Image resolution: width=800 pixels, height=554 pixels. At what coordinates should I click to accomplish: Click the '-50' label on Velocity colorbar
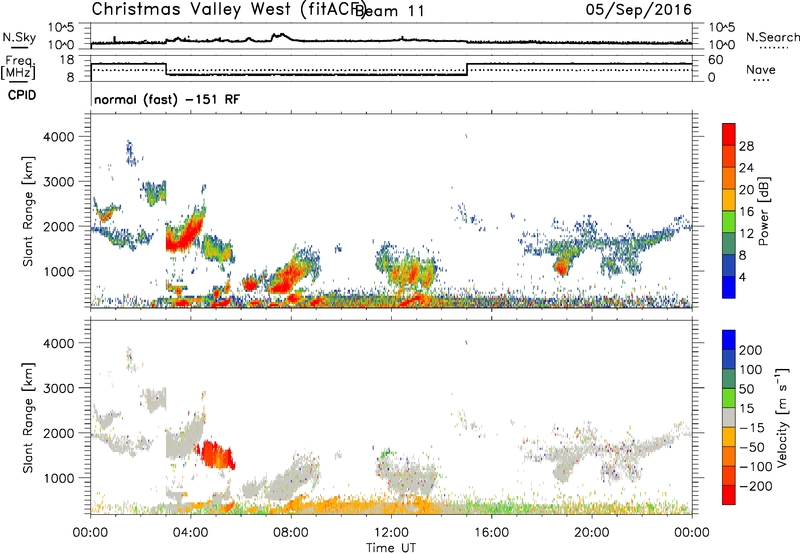[x=751, y=447]
